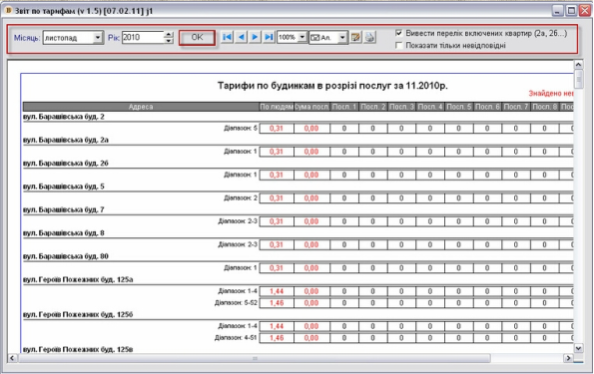Click the 'По людям' column header

tap(277, 107)
